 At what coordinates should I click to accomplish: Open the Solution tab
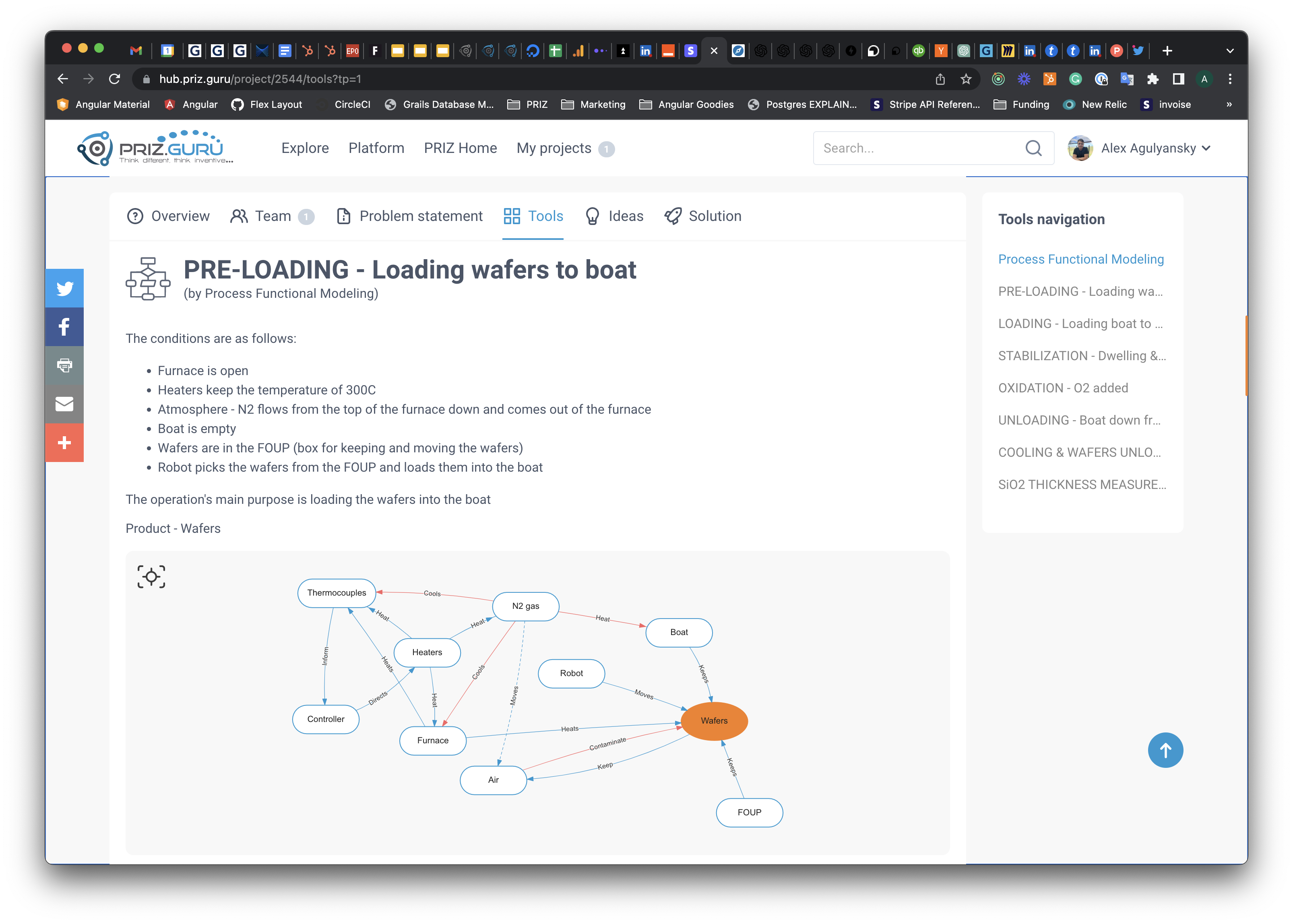[x=703, y=216]
